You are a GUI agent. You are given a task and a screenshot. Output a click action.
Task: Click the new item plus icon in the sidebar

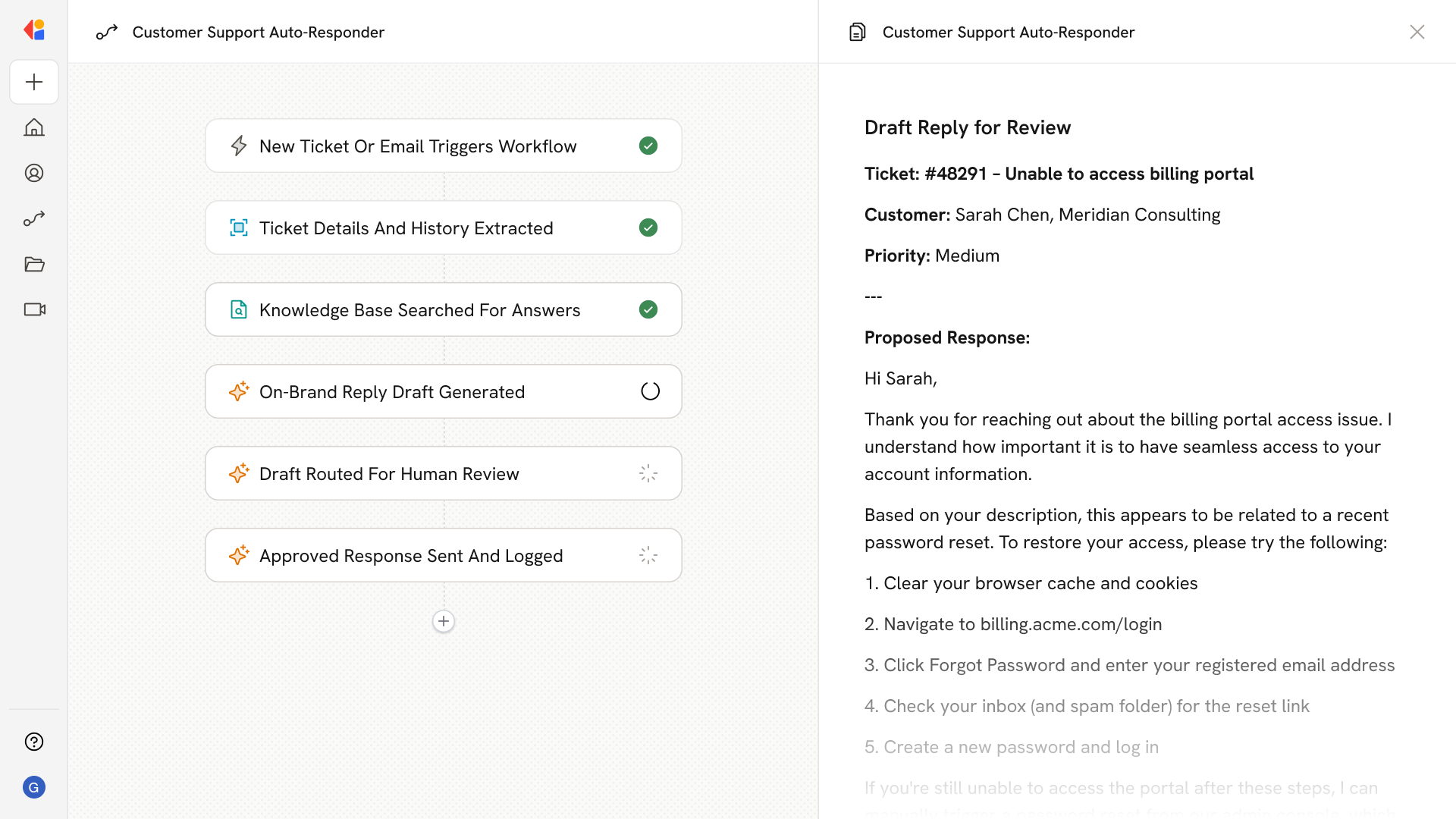tap(34, 82)
